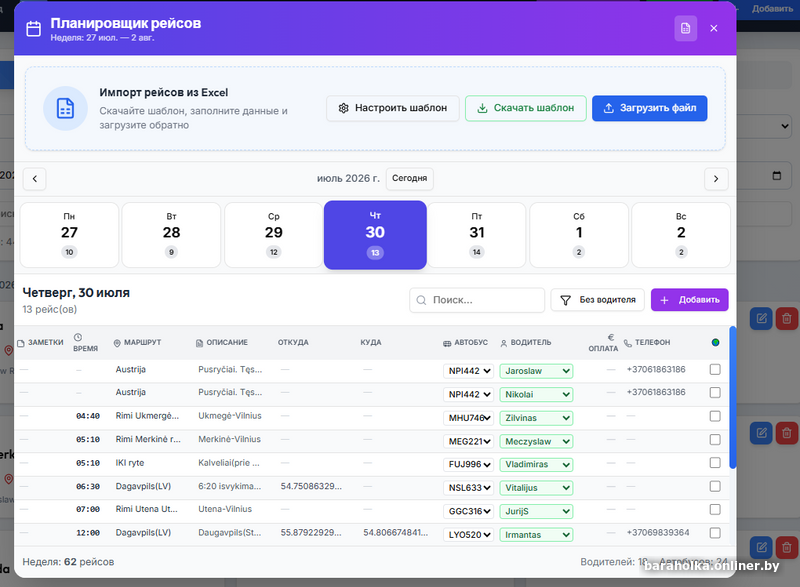Click the Куда column header
Viewport: 800px width, 587px height.
(371, 343)
